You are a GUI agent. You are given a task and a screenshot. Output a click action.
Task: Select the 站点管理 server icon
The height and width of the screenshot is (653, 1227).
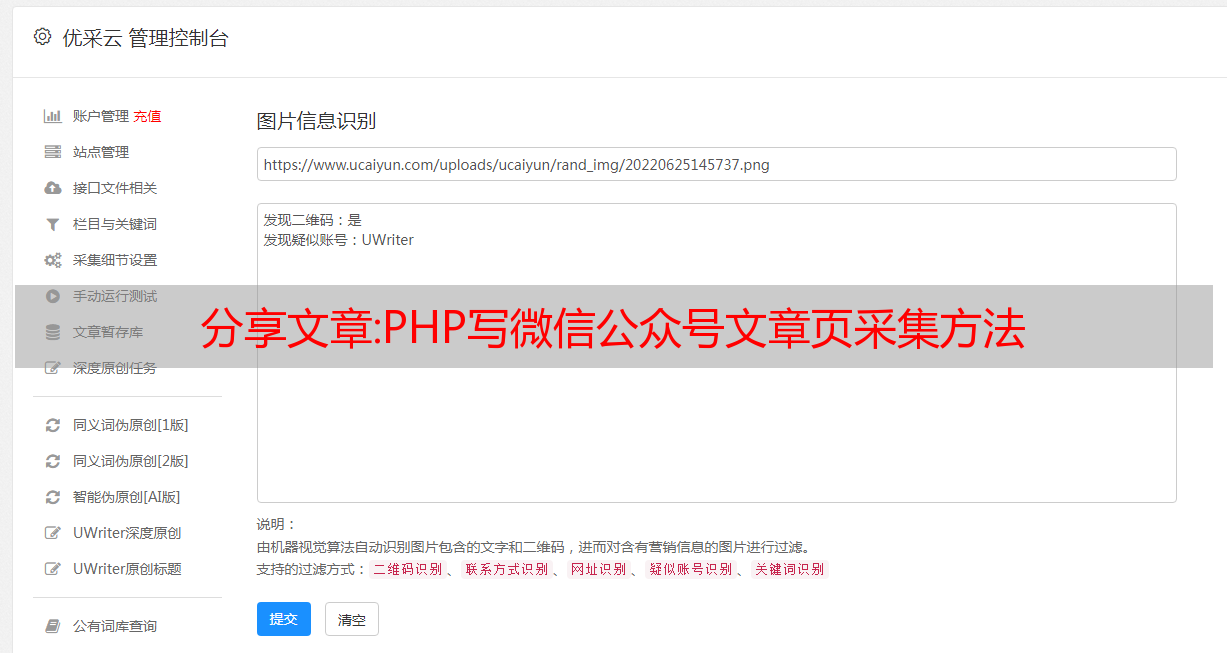point(53,152)
